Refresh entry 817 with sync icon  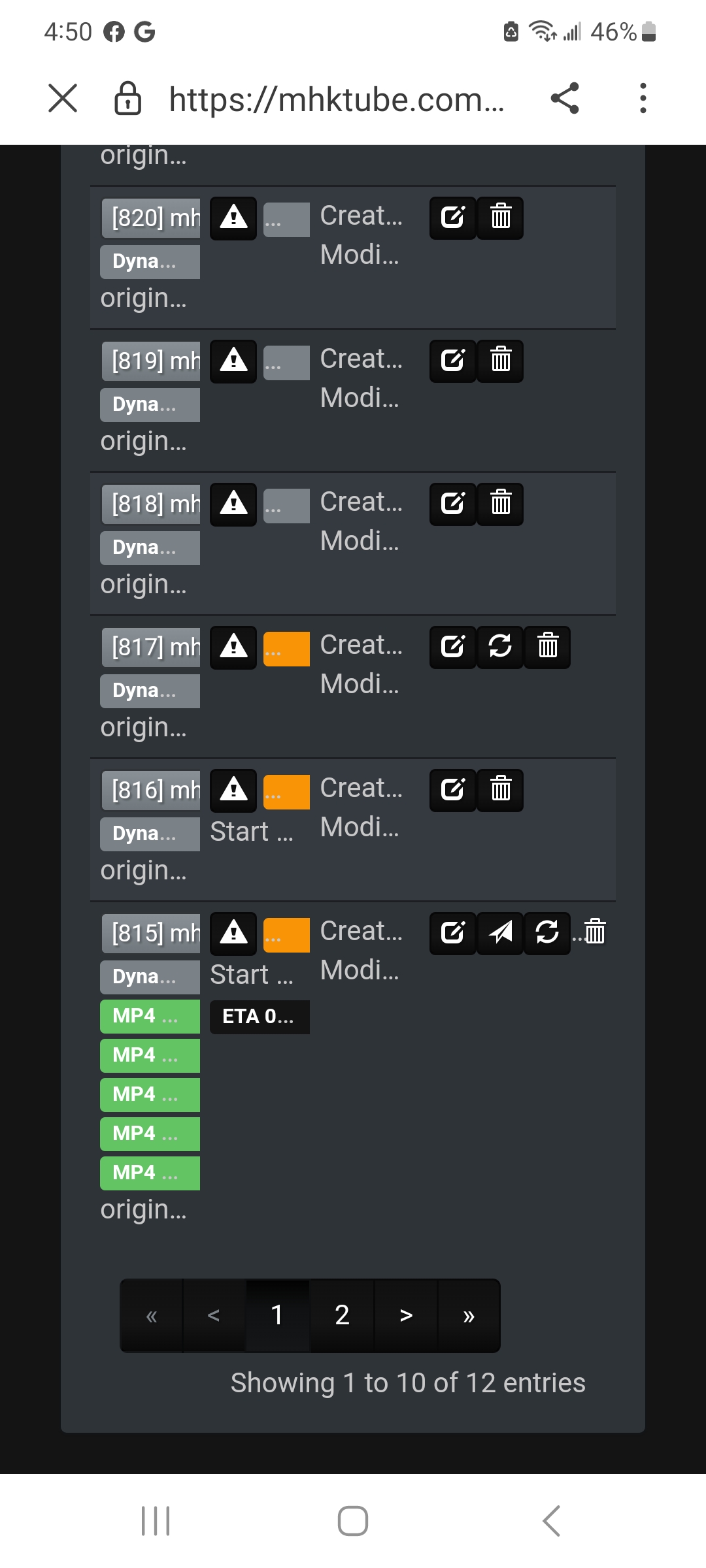click(500, 647)
